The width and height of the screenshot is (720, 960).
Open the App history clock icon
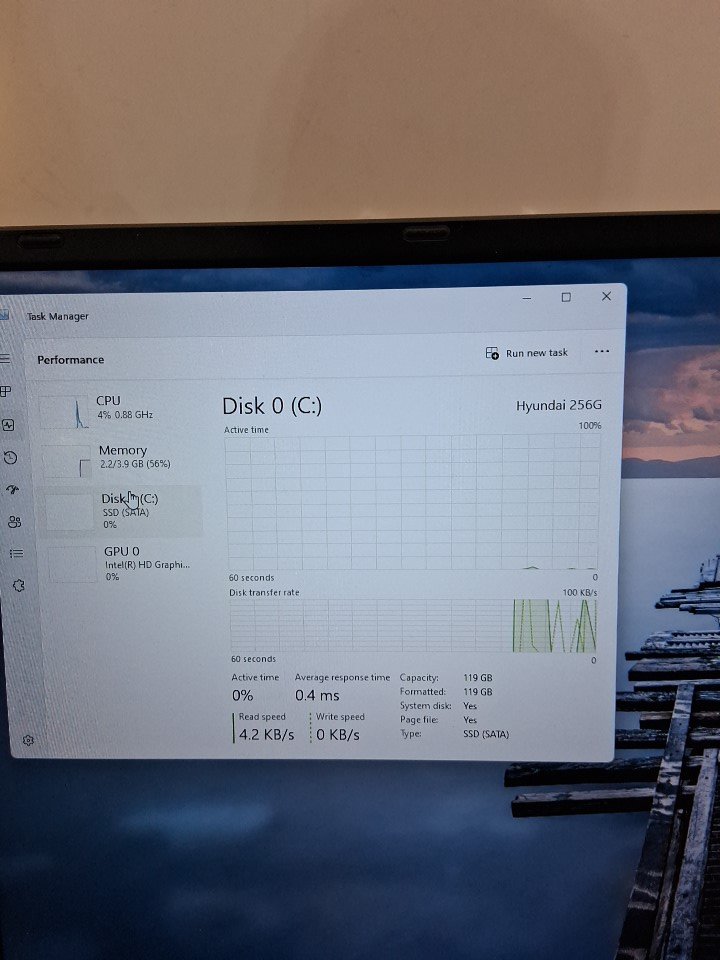coord(11,458)
